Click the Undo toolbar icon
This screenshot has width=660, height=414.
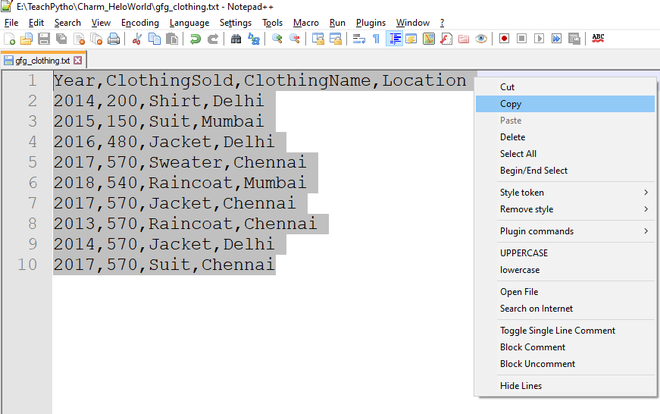pyautogui.click(x=195, y=39)
